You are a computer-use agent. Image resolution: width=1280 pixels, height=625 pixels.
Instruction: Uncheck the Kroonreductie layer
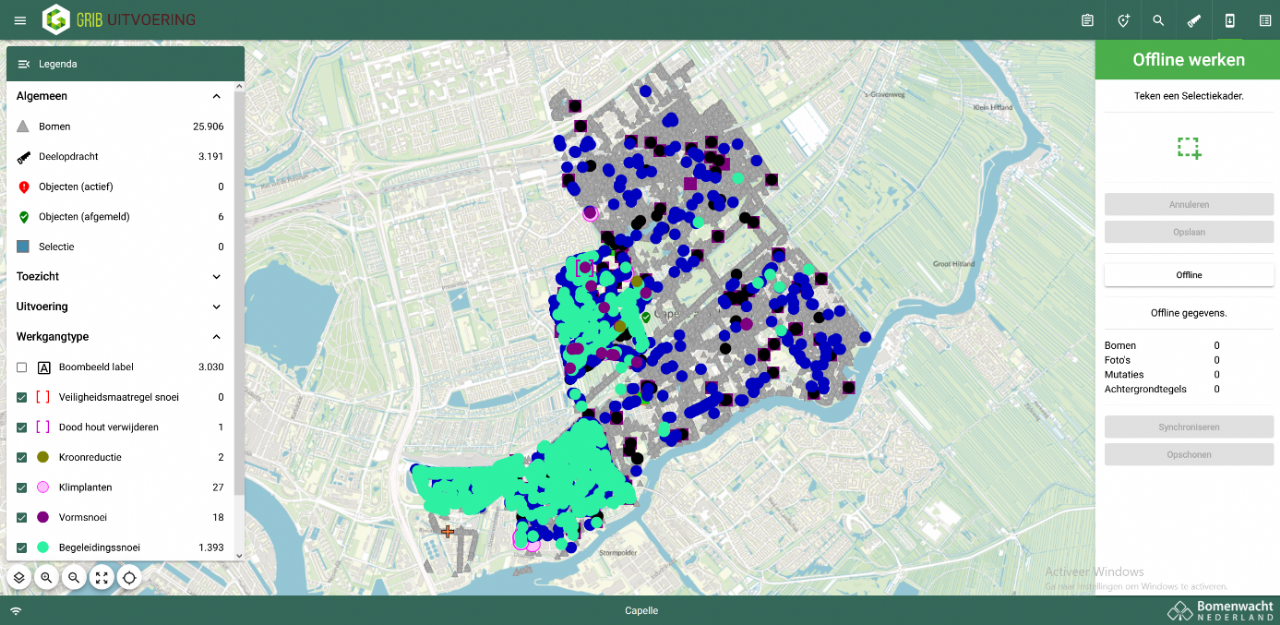pos(22,457)
